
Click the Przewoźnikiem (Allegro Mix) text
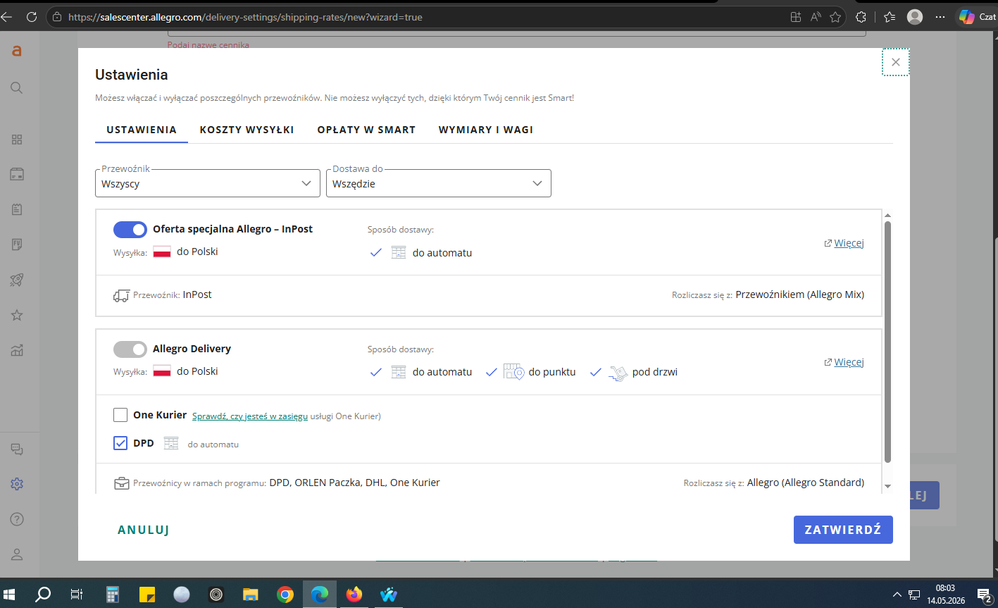point(799,295)
